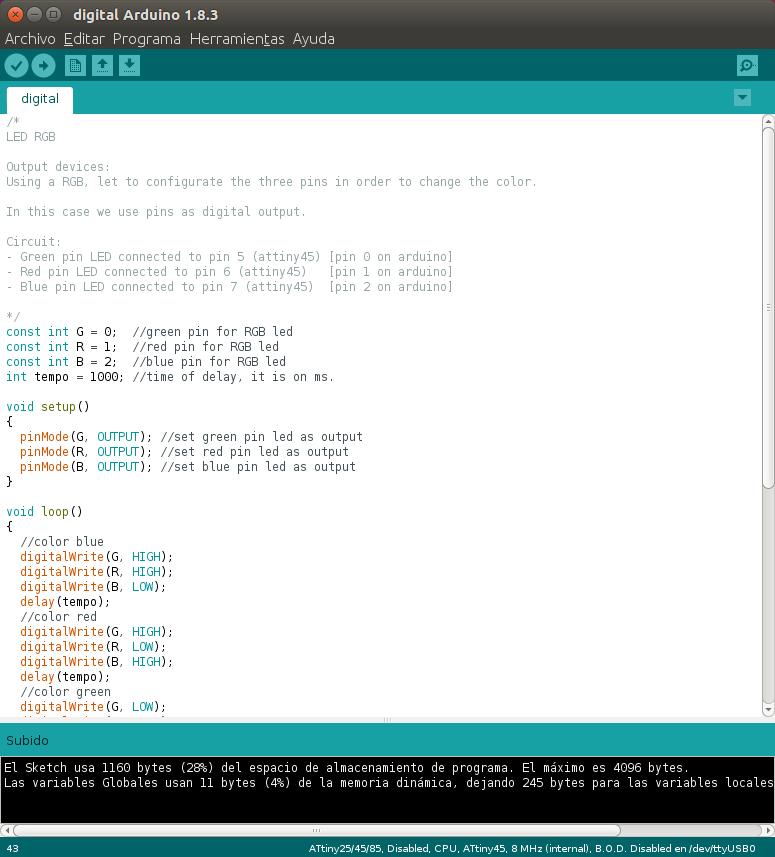The height and width of the screenshot is (857, 775).
Task: Click the '//color green' comment
Action: pos(65,691)
